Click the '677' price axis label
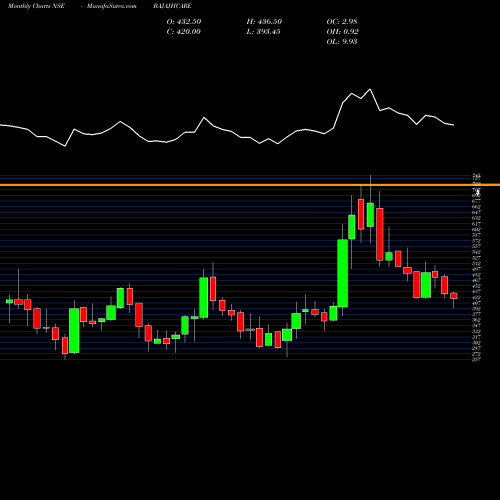500x500 pixels. point(476,201)
